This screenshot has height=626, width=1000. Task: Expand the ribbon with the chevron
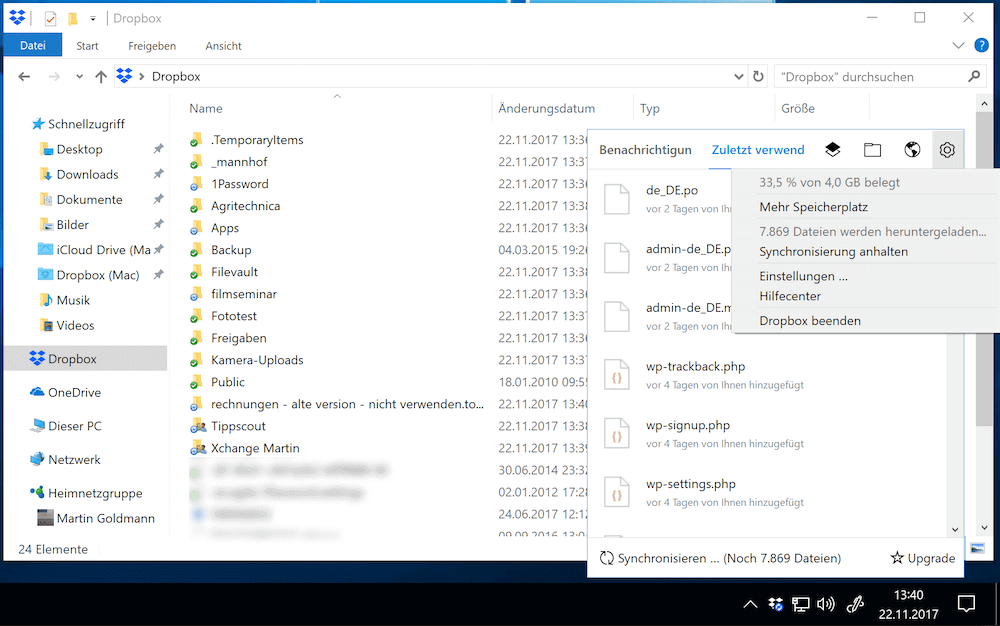(958, 45)
